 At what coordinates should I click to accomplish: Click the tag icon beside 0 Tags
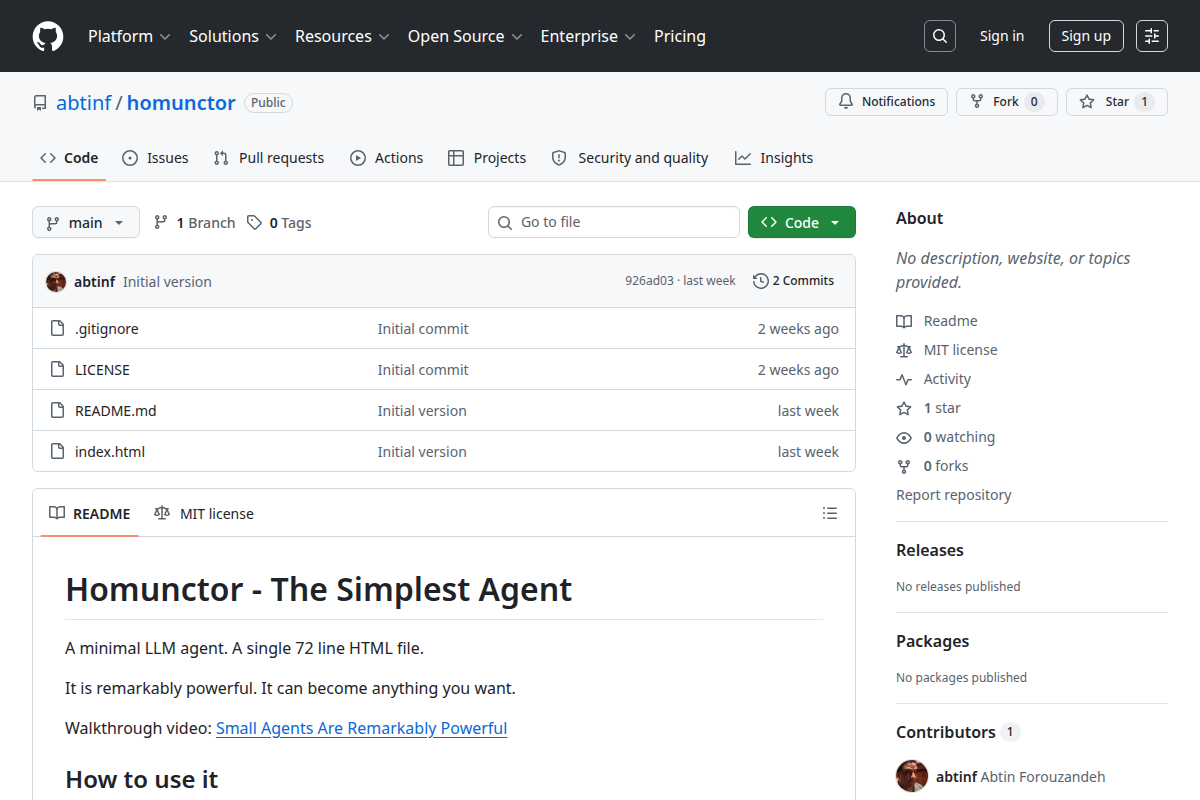pos(255,223)
